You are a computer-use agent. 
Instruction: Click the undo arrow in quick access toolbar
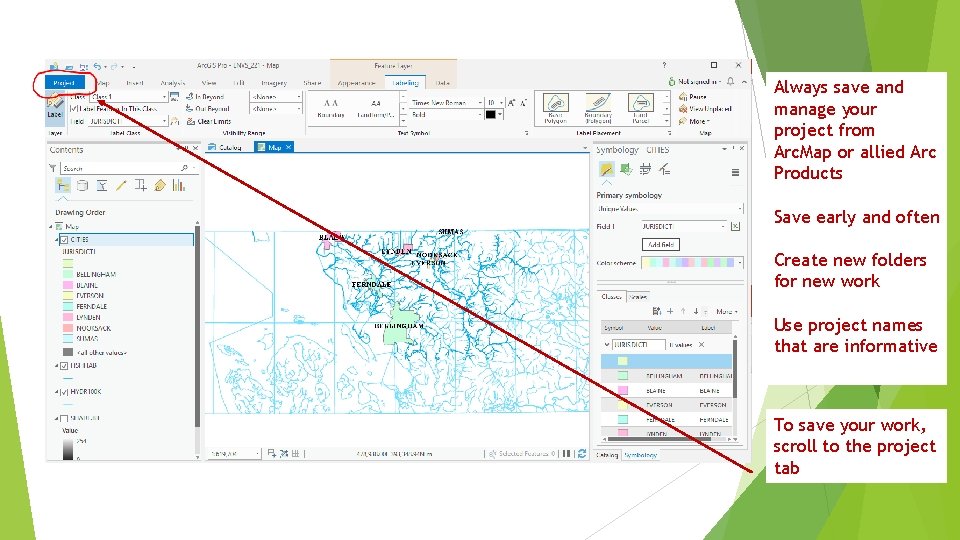pyautogui.click(x=97, y=66)
